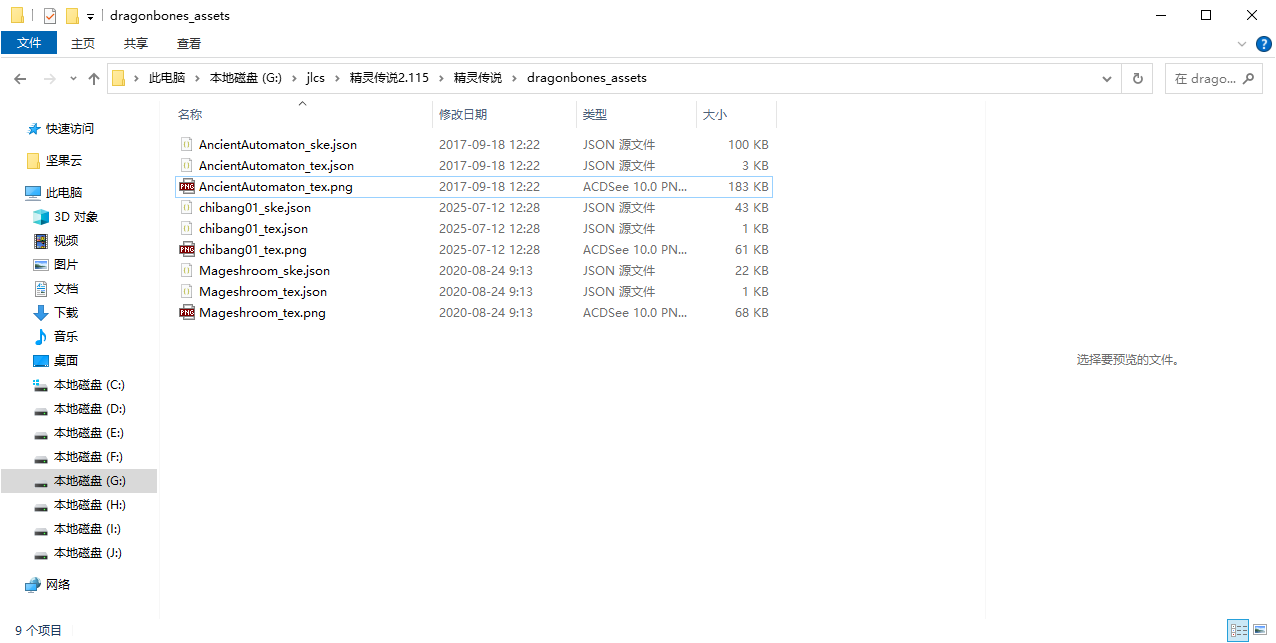
Task: Sort files by the 类型 column header
Action: pyautogui.click(x=637, y=115)
